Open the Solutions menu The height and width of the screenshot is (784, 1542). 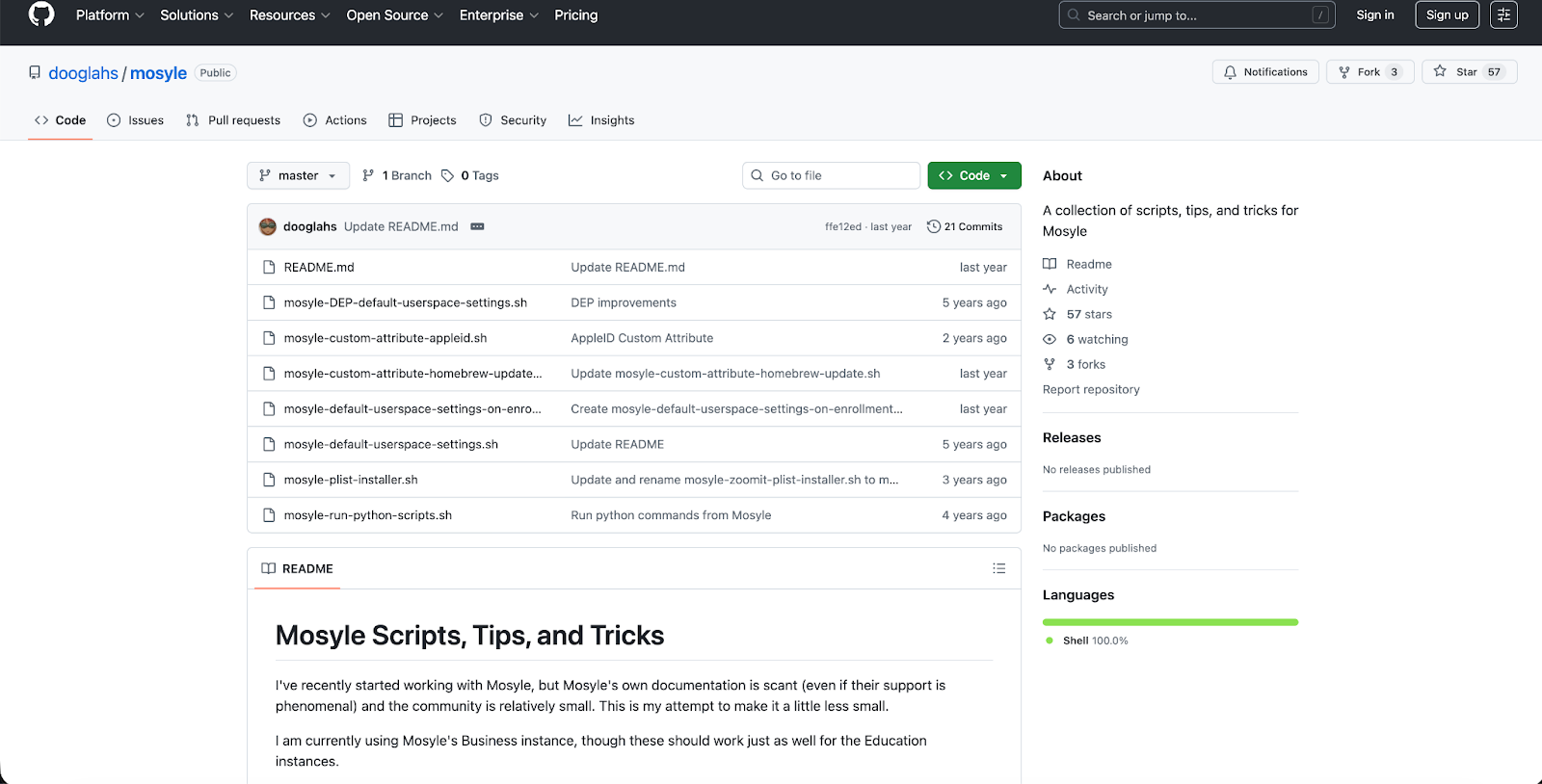196,15
